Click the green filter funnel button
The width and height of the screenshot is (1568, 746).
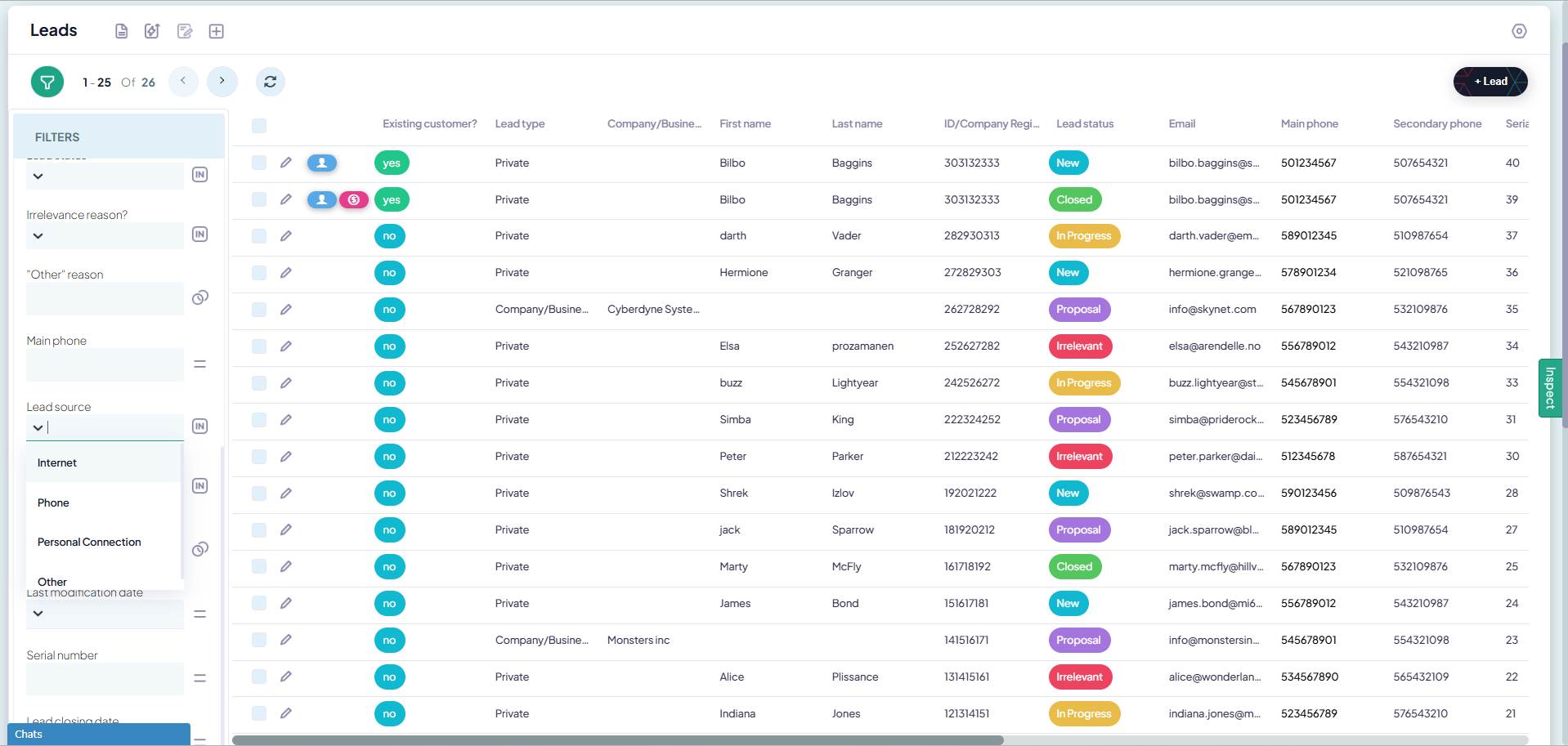point(47,82)
